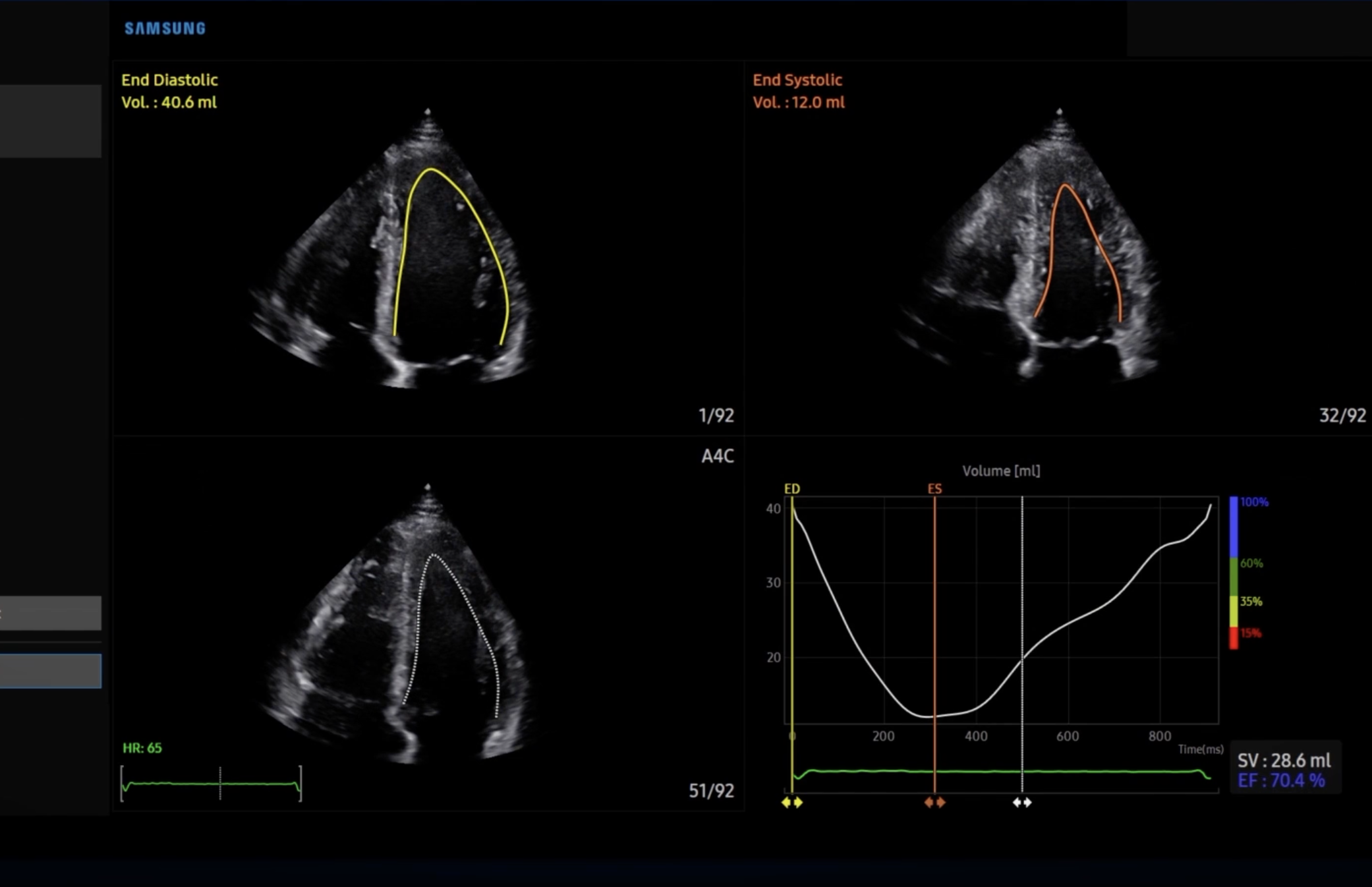Select the A4C live frame panel
This screenshot has width=1372, height=887.
[x=428, y=623]
